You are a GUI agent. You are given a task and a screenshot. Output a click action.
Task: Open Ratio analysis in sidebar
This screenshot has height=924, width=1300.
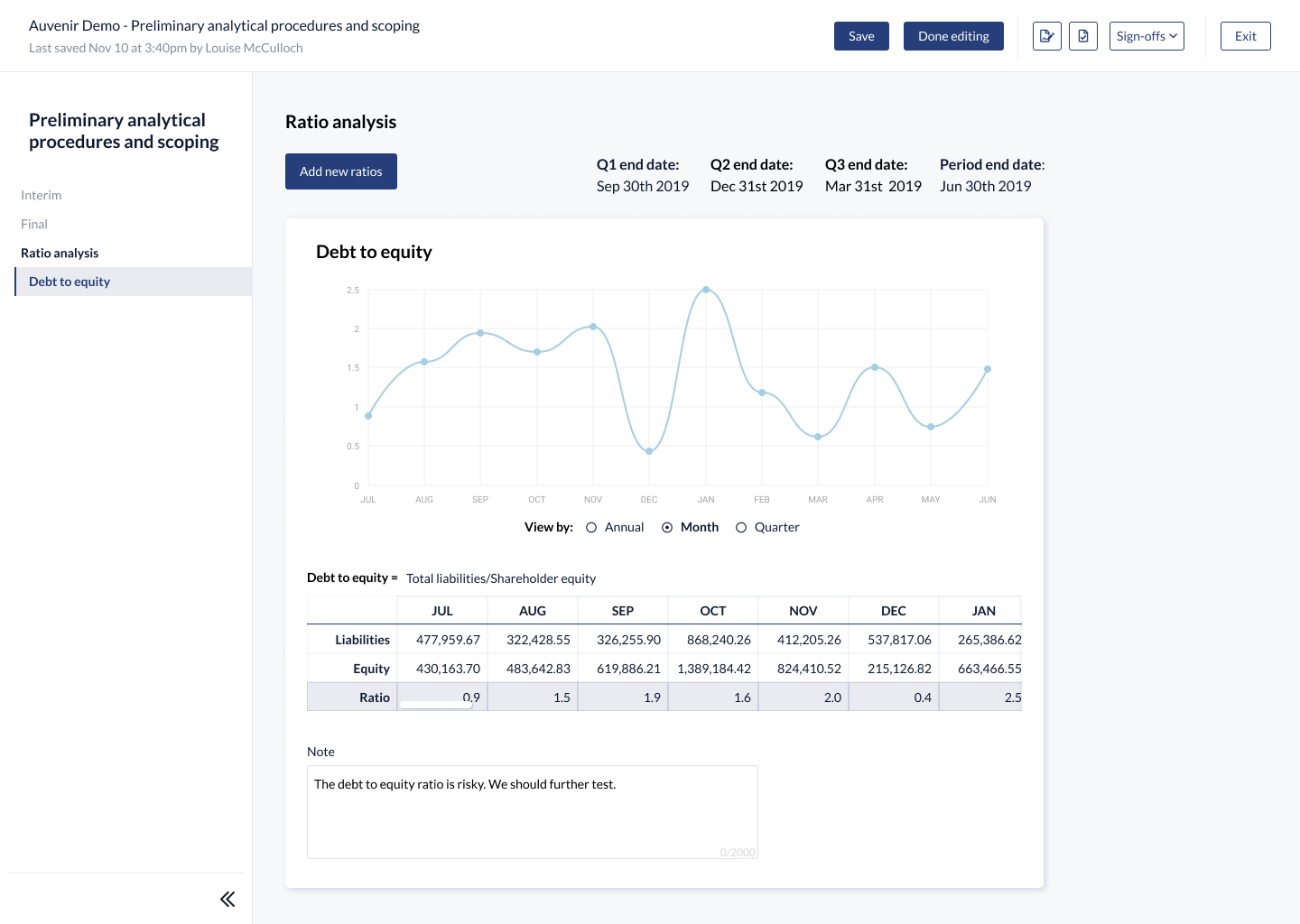click(60, 253)
